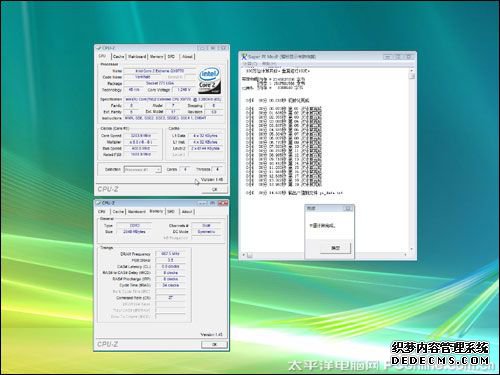Open the first menu in Super PI menu bar
The image size is (500, 375).
point(251,64)
